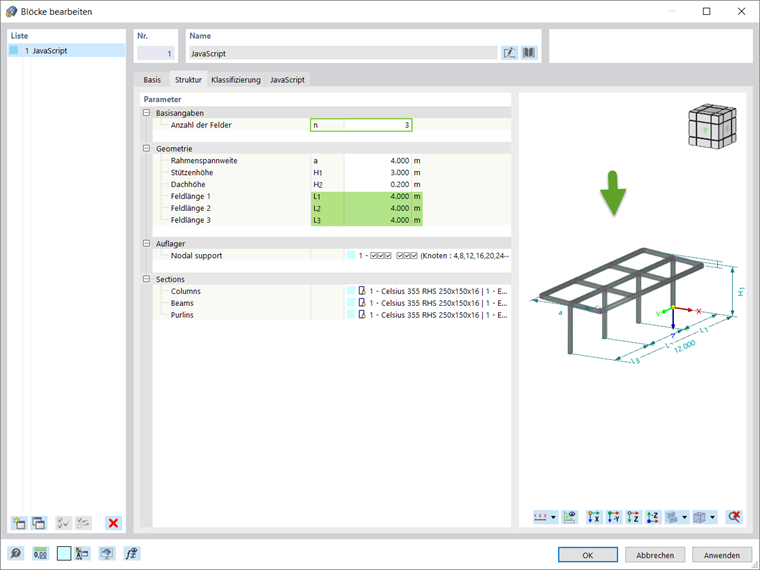Image resolution: width=760 pixels, height=570 pixels.
Task: Click the light-cyan color box in bottom toolbar
Action: point(64,554)
